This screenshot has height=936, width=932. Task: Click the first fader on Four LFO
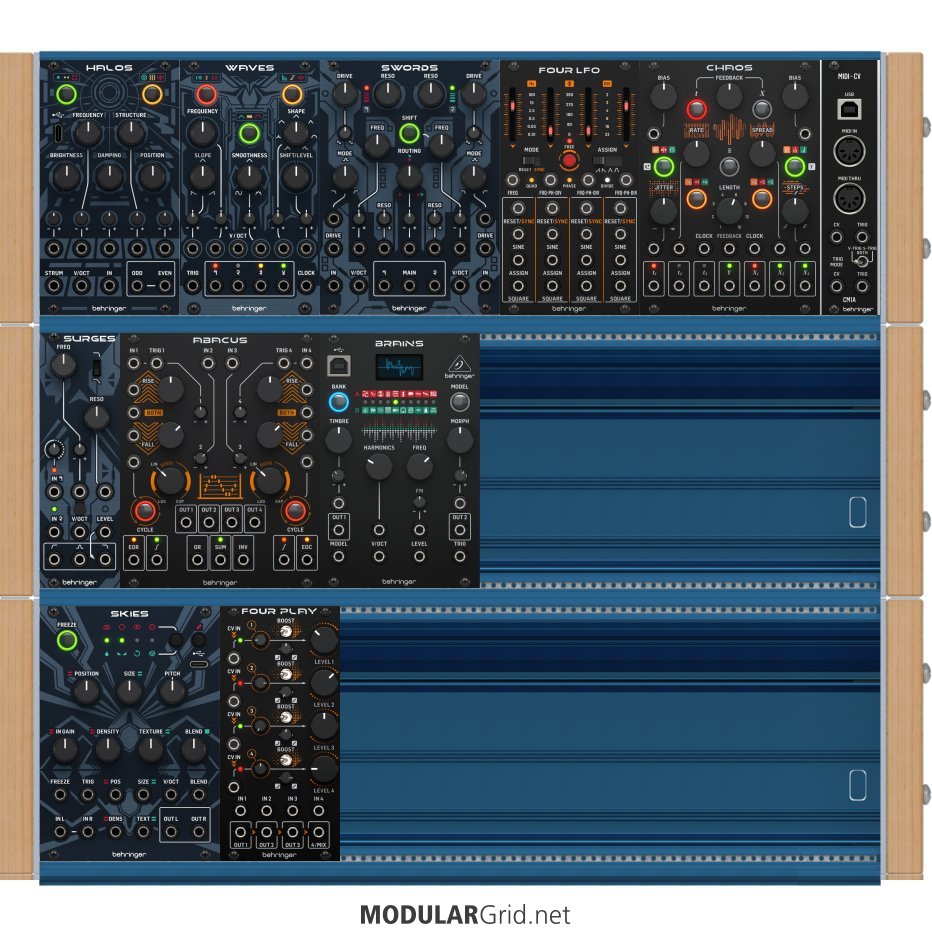point(512,113)
